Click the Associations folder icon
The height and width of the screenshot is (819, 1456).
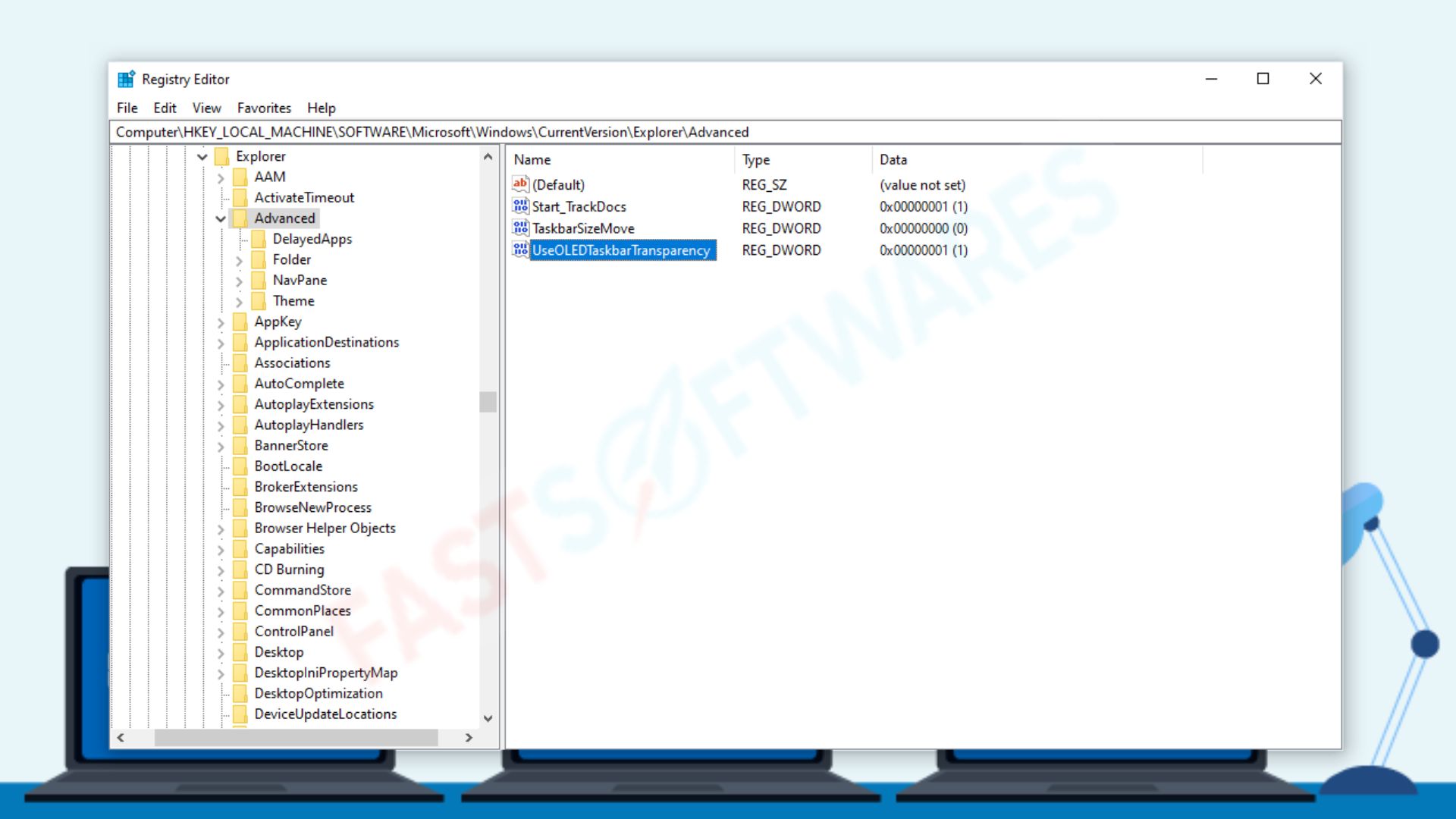[x=240, y=362]
